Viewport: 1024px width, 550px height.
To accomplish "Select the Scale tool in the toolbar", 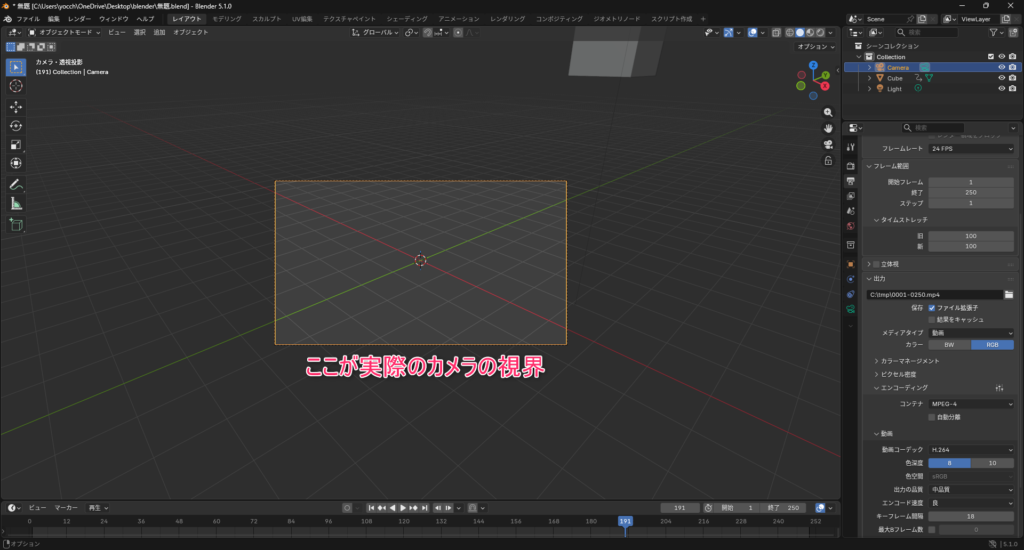I will (16, 144).
